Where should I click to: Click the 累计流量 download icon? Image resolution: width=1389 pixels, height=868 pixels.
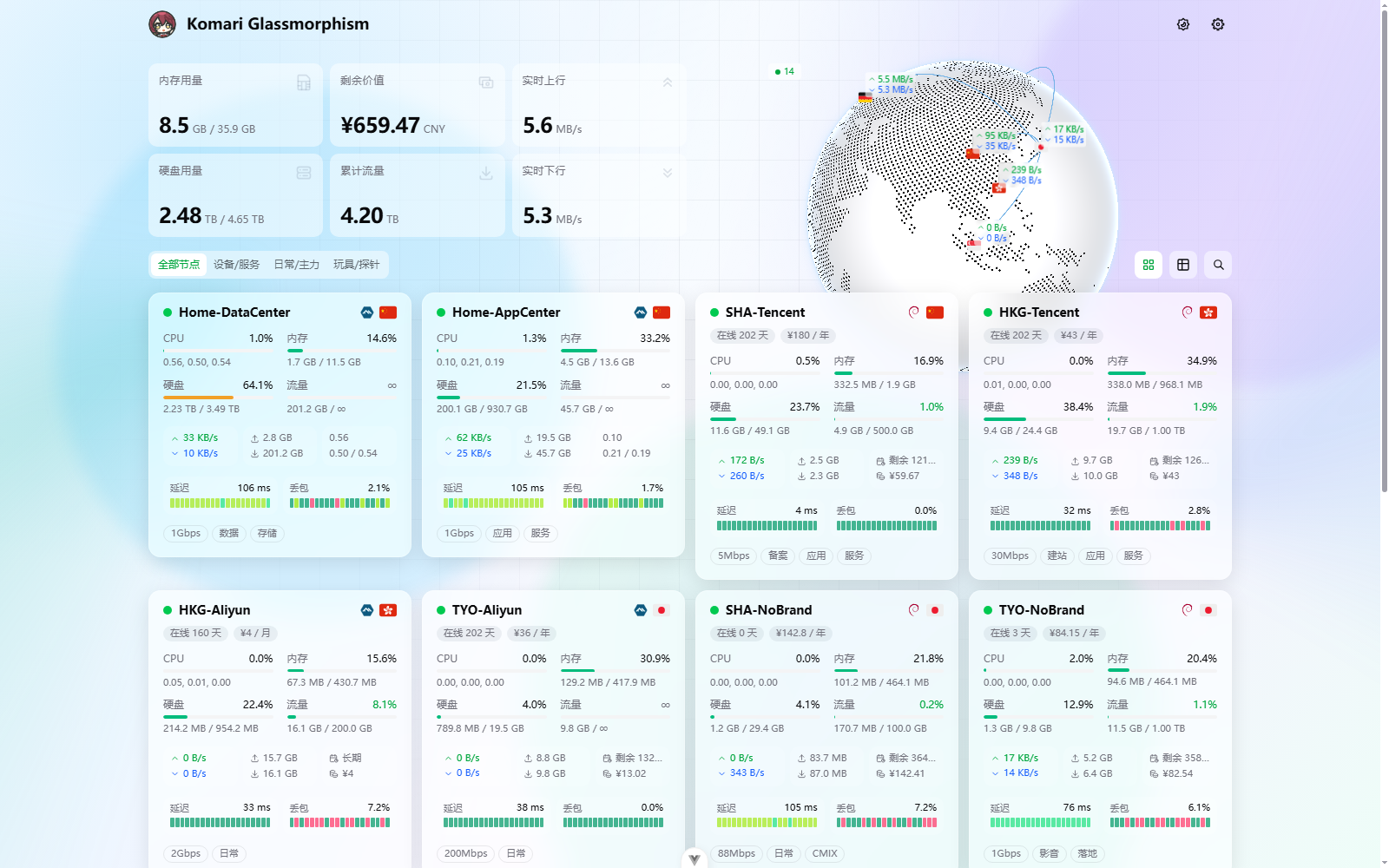click(486, 173)
